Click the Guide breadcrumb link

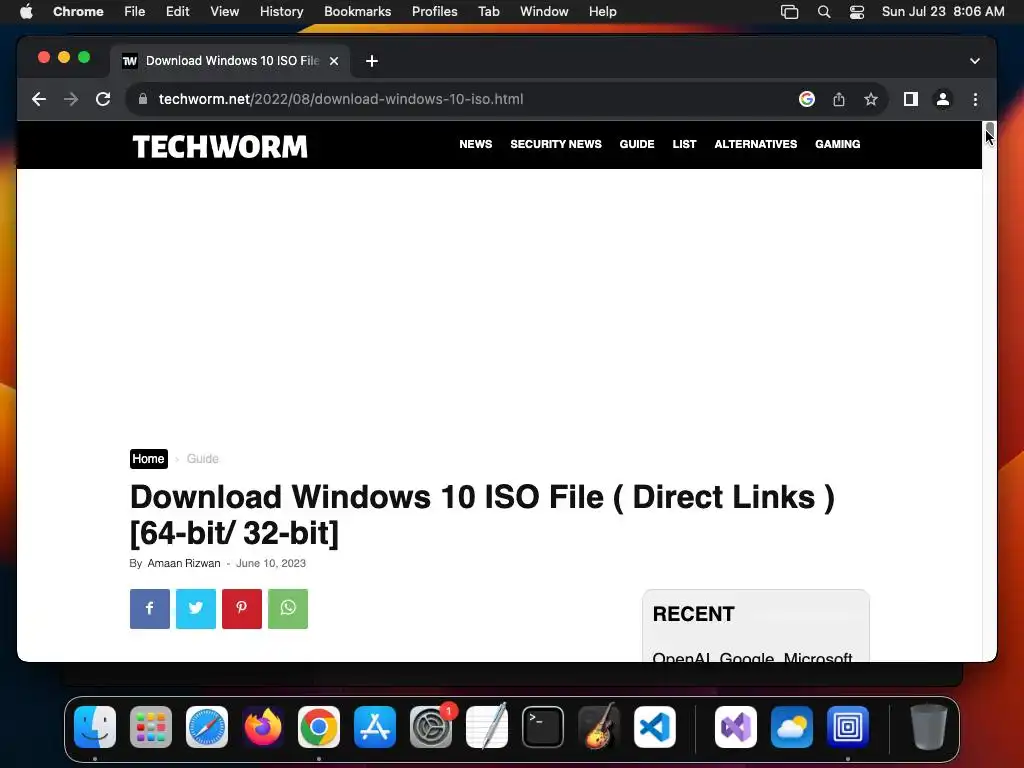coord(202,459)
